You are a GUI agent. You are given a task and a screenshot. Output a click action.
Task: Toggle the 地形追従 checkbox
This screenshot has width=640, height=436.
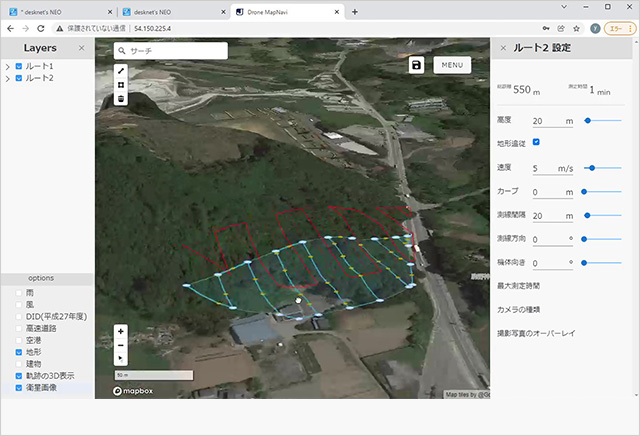[x=536, y=143]
